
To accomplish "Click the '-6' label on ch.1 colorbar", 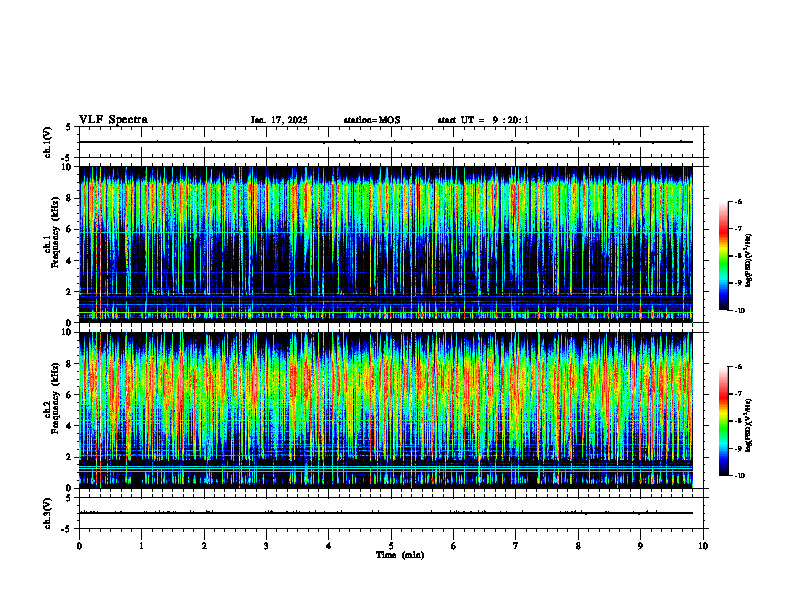I will tap(739, 201).
